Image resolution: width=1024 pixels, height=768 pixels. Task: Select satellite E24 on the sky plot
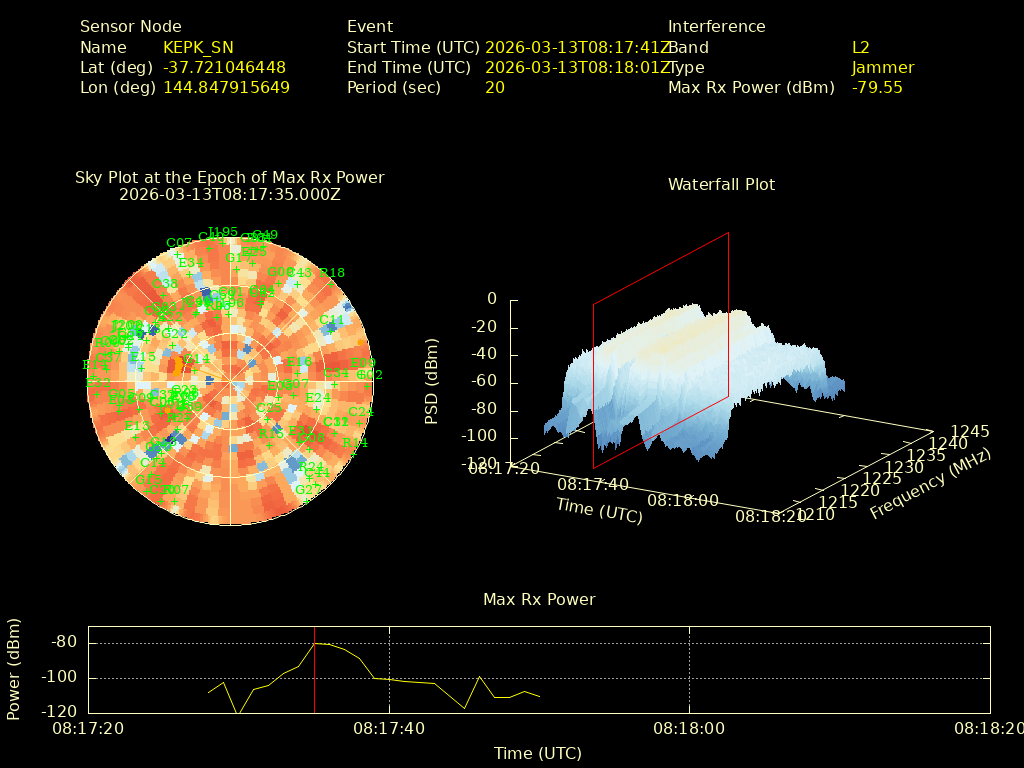pyautogui.click(x=318, y=409)
